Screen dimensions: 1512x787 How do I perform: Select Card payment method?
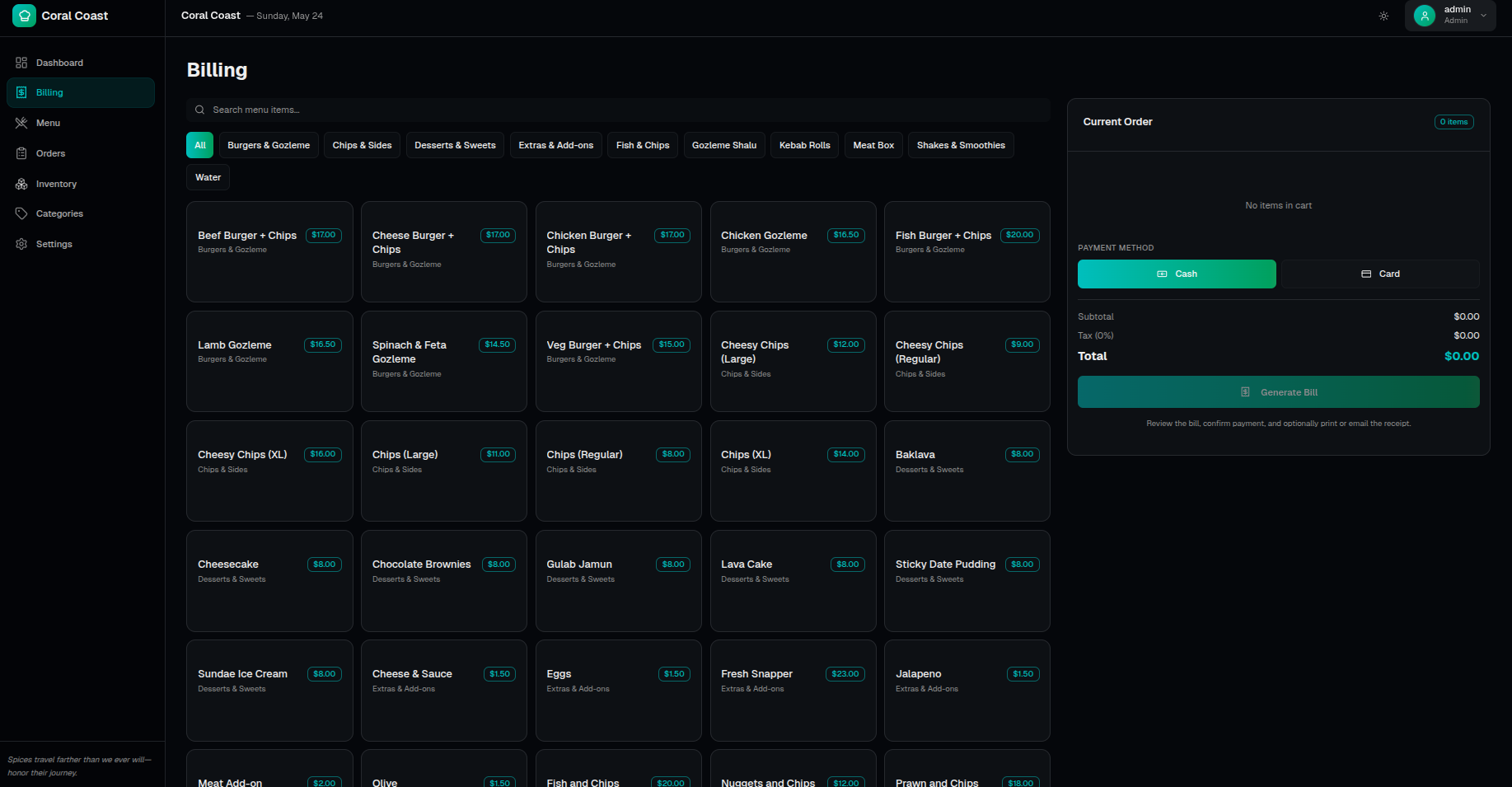click(x=1380, y=274)
